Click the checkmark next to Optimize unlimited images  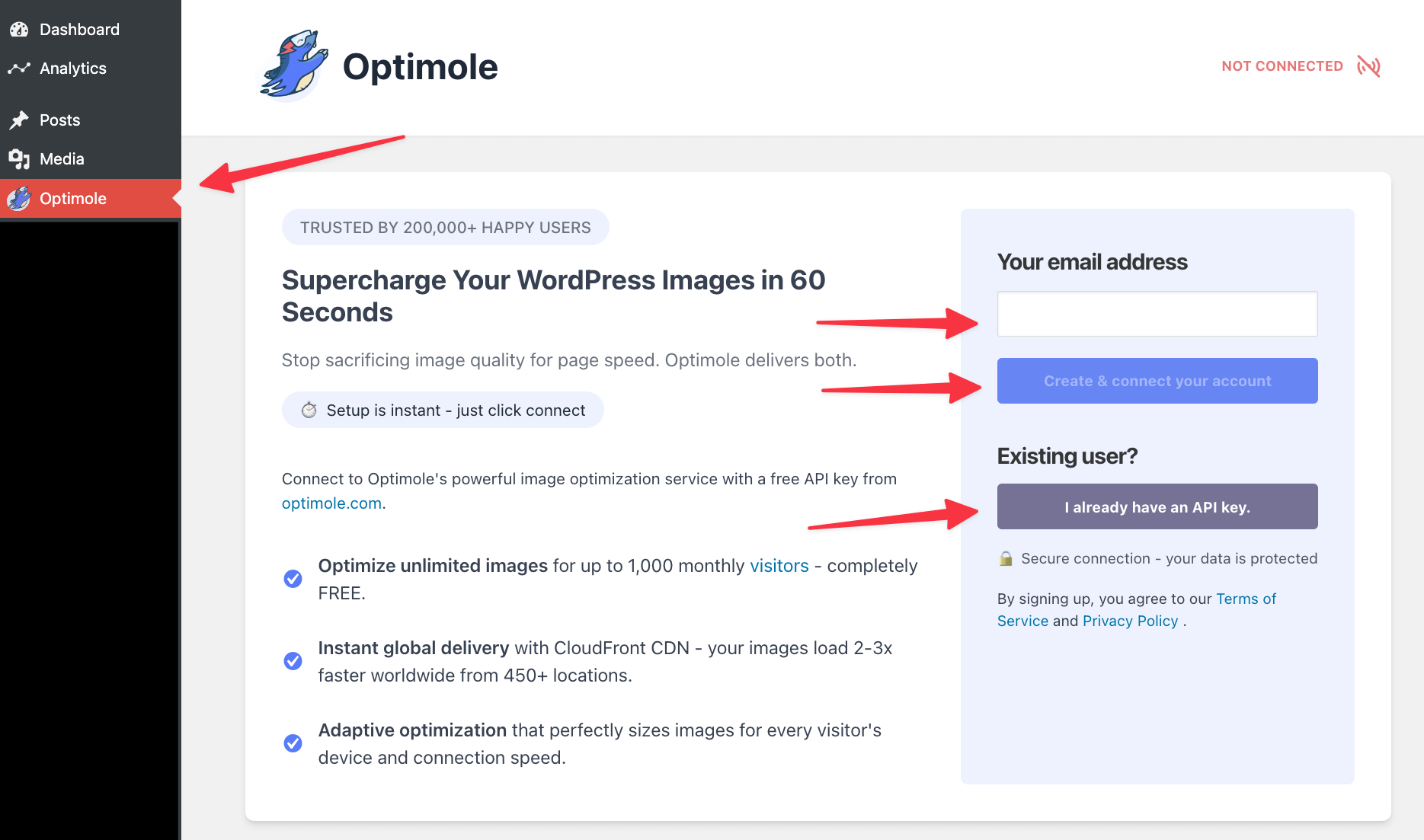(x=293, y=579)
